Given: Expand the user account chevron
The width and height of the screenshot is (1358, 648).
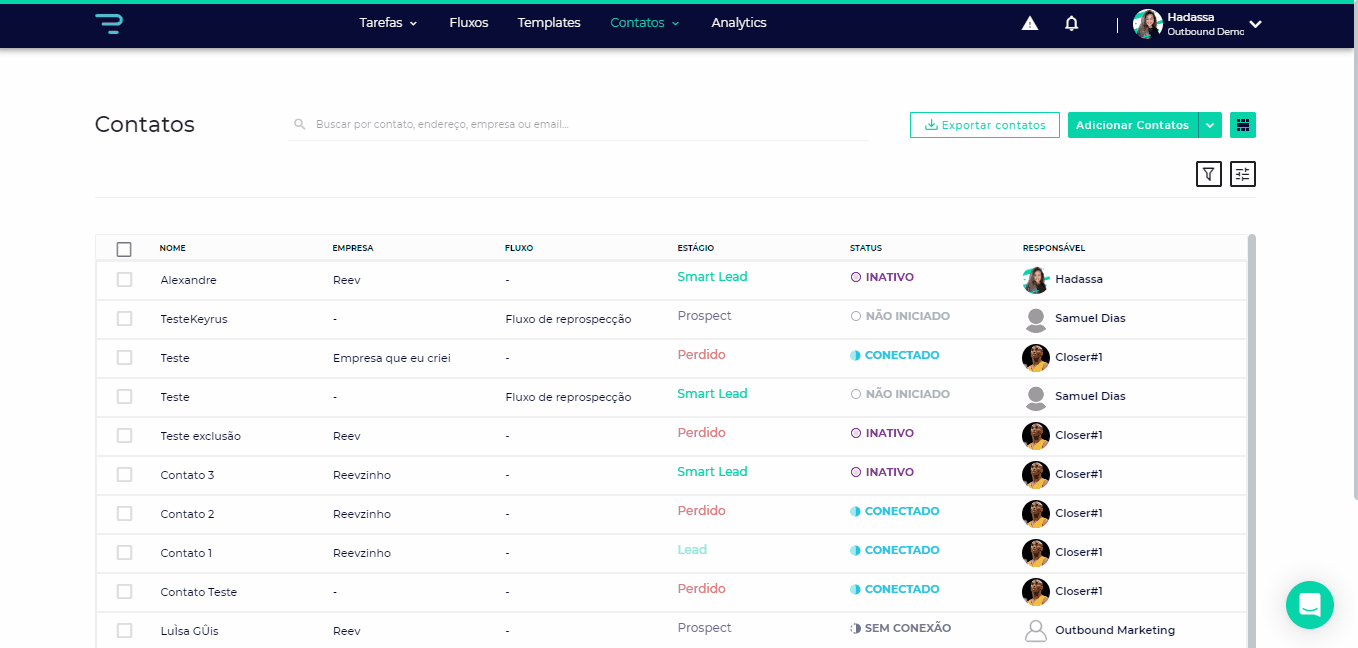Looking at the screenshot, I should coord(1256,24).
